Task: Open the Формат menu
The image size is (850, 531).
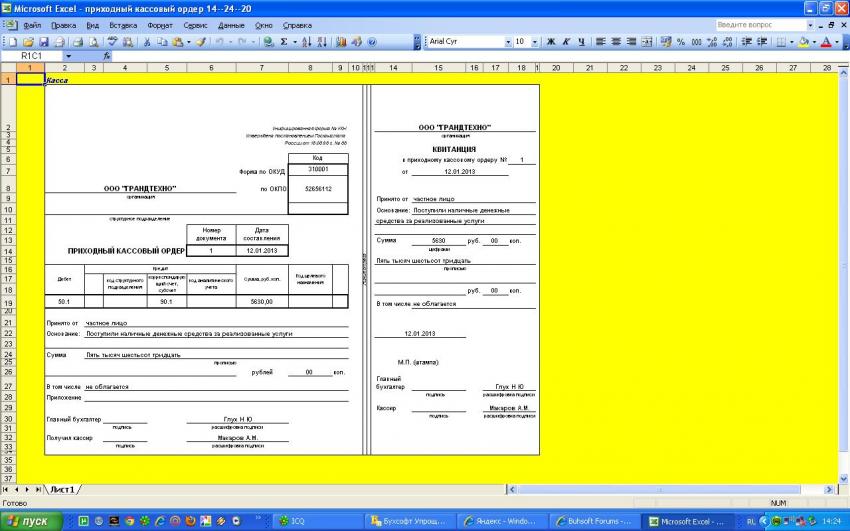Action: (158, 24)
